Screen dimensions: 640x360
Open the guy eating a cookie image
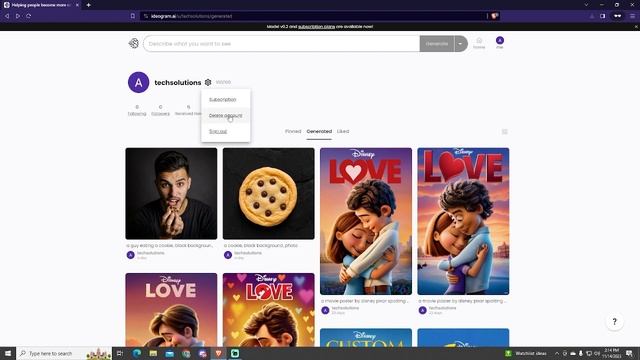click(x=171, y=193)
